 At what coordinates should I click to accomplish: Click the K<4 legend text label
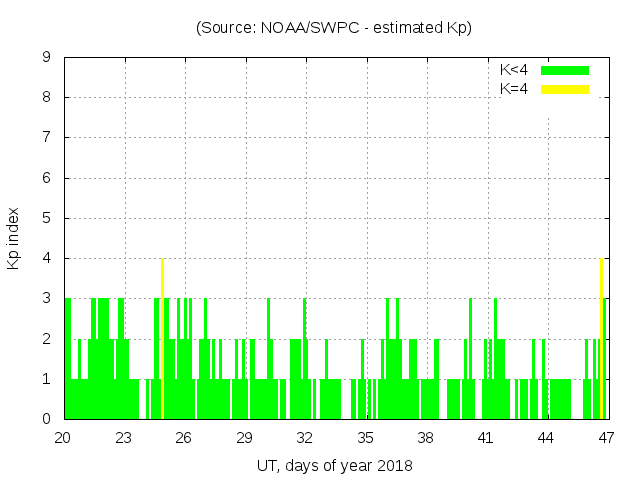pos(514,70)
